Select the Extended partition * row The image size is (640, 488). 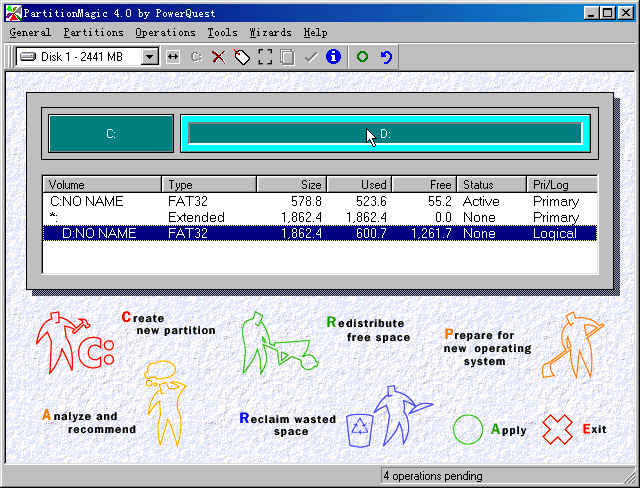pos(320,217)
